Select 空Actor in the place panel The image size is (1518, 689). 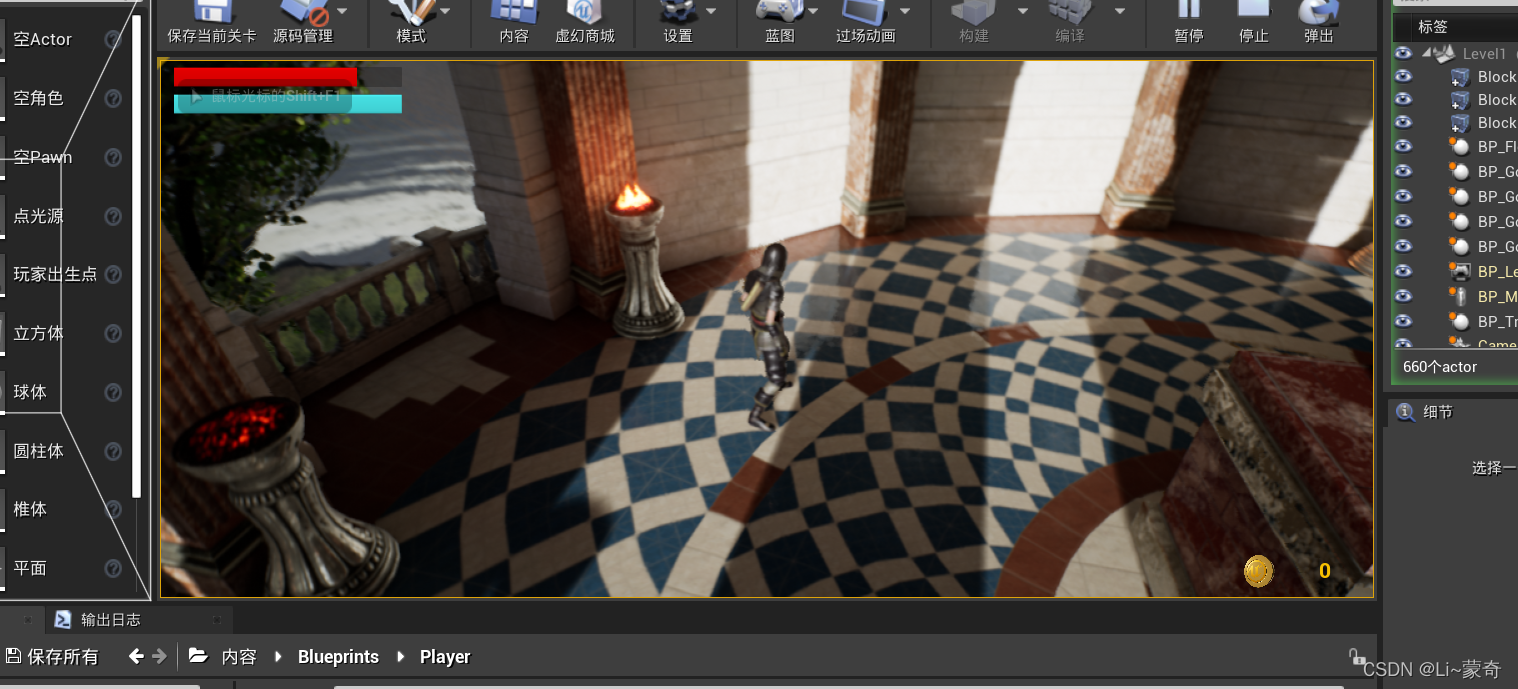pyautogui.click(x=42, y=40)
